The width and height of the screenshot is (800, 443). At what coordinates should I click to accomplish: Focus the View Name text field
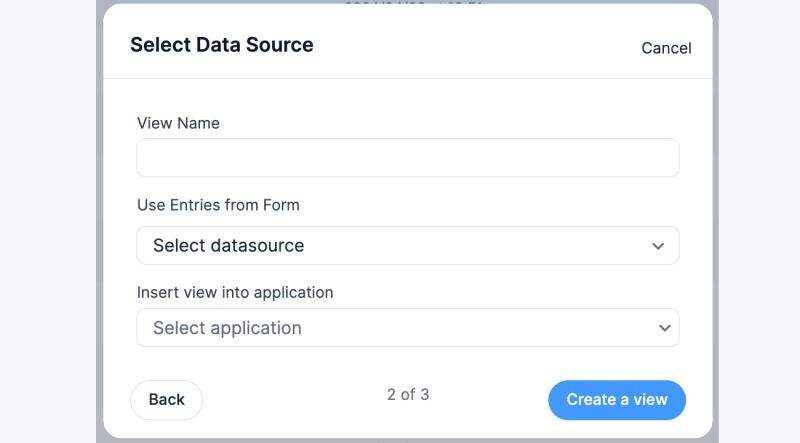coord(407,158)
